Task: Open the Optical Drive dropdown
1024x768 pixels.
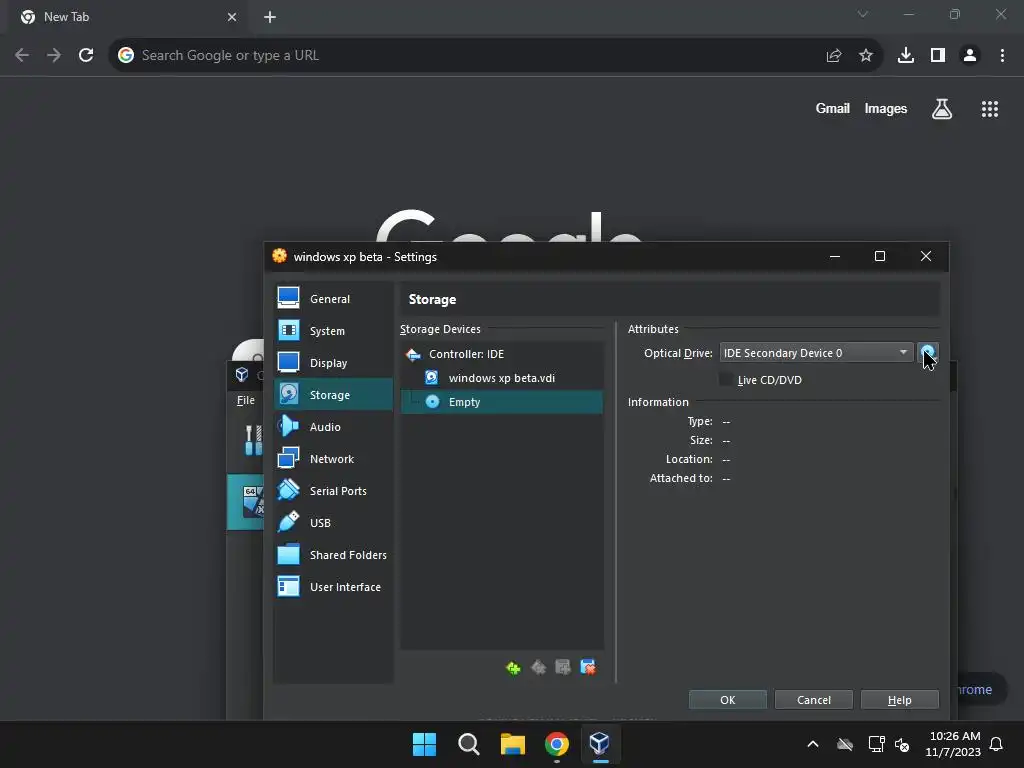Action: (816, 353)
